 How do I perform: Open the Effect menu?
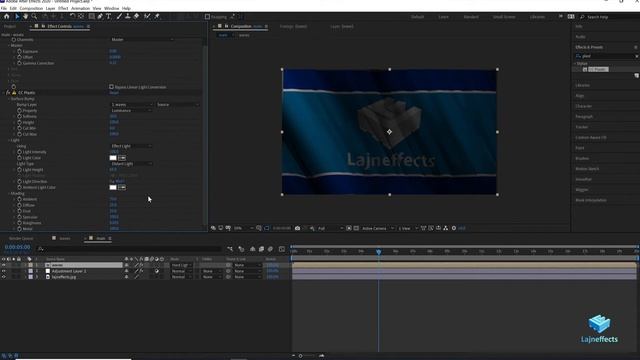[63, 8]
